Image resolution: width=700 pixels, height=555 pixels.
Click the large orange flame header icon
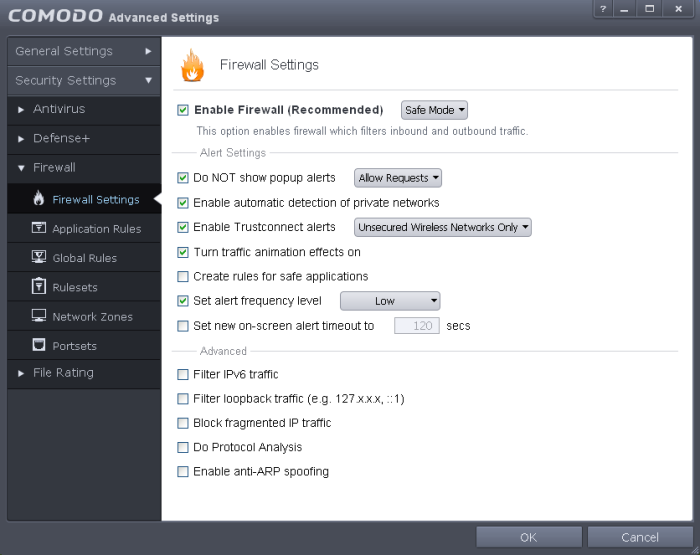click(x=192, y=66)
